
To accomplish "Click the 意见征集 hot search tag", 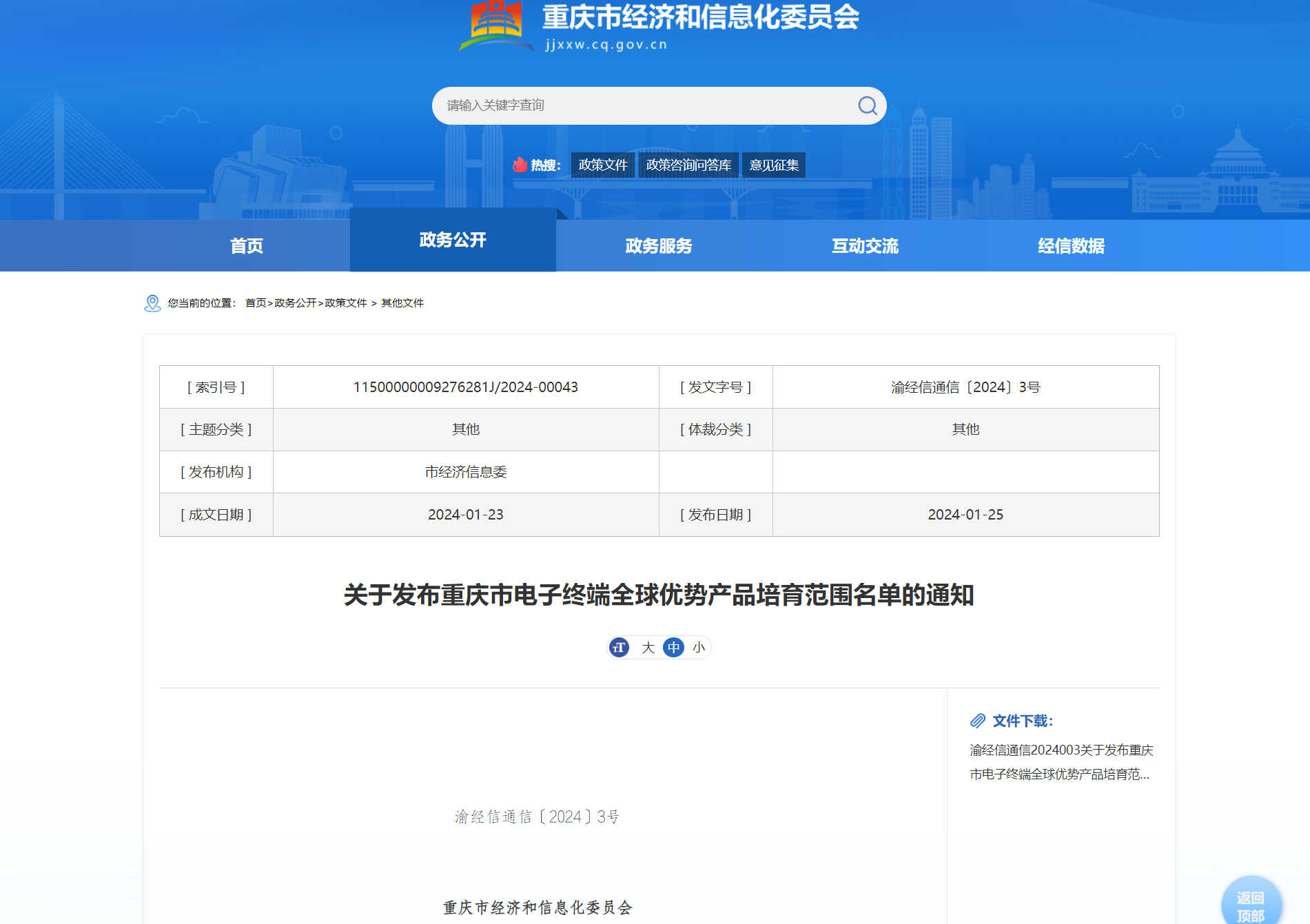I will coord(774,165).
